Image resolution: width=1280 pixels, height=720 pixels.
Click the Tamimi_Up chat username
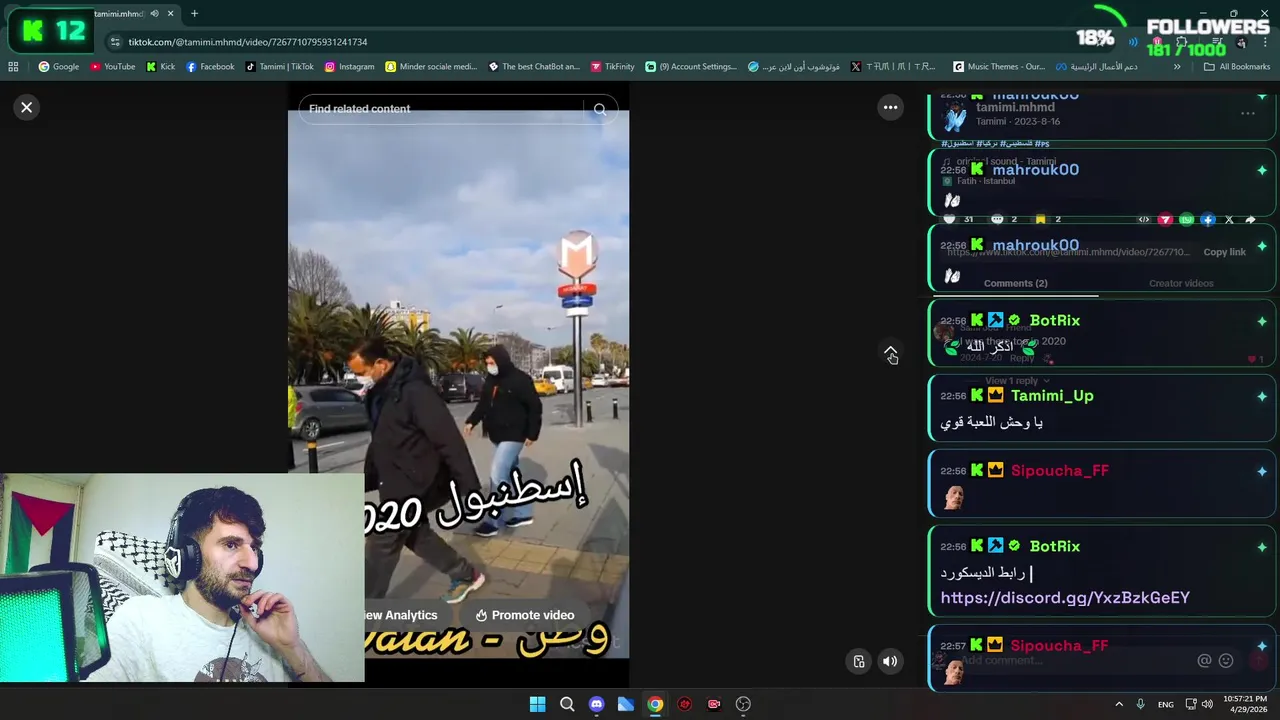[1052, 395]
